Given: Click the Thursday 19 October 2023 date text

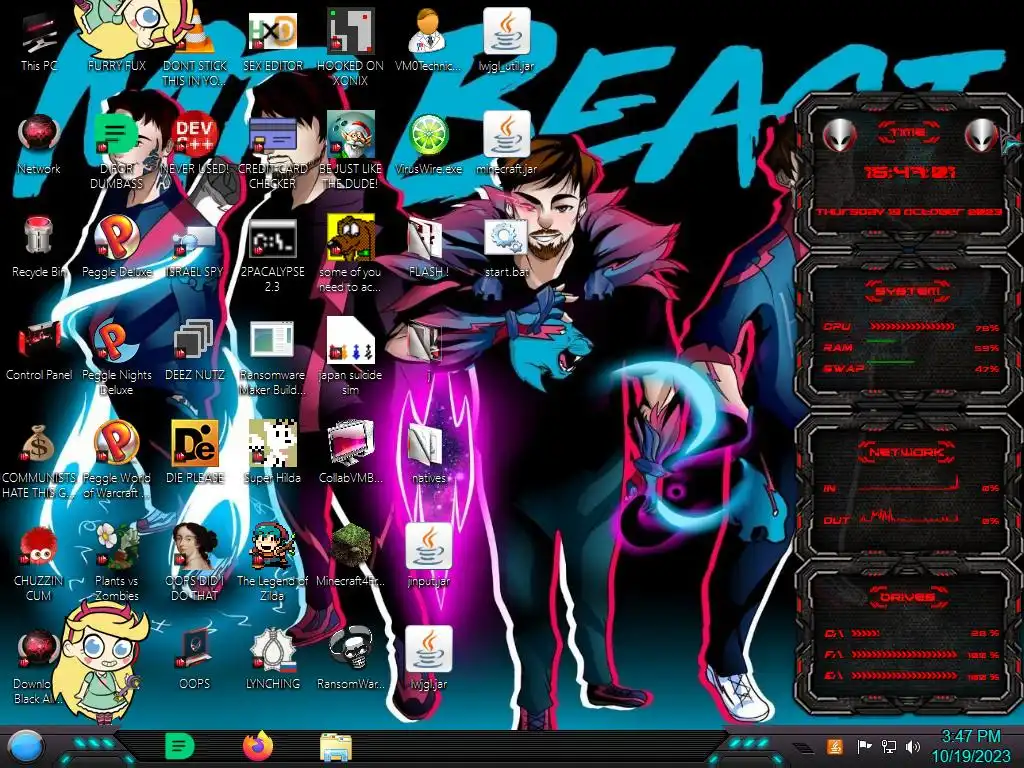Looking at the screenshot, I should pyautogui.click(x=908, y=212).
